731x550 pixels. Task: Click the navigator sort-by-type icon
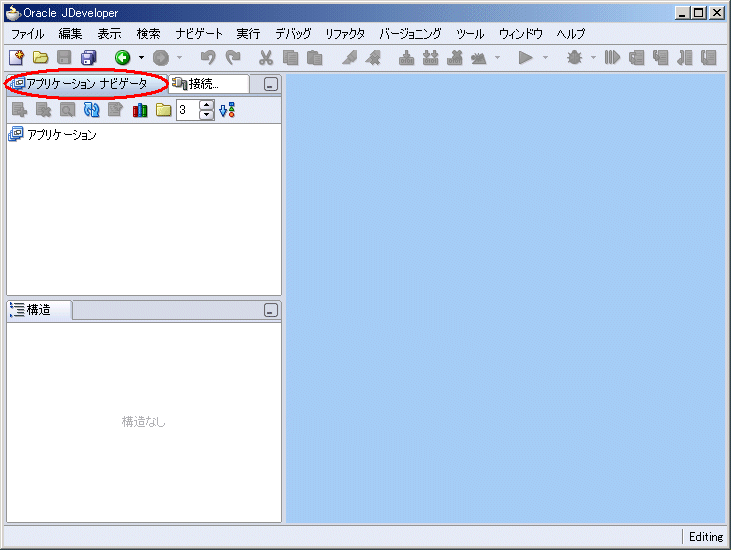(227, 110)
